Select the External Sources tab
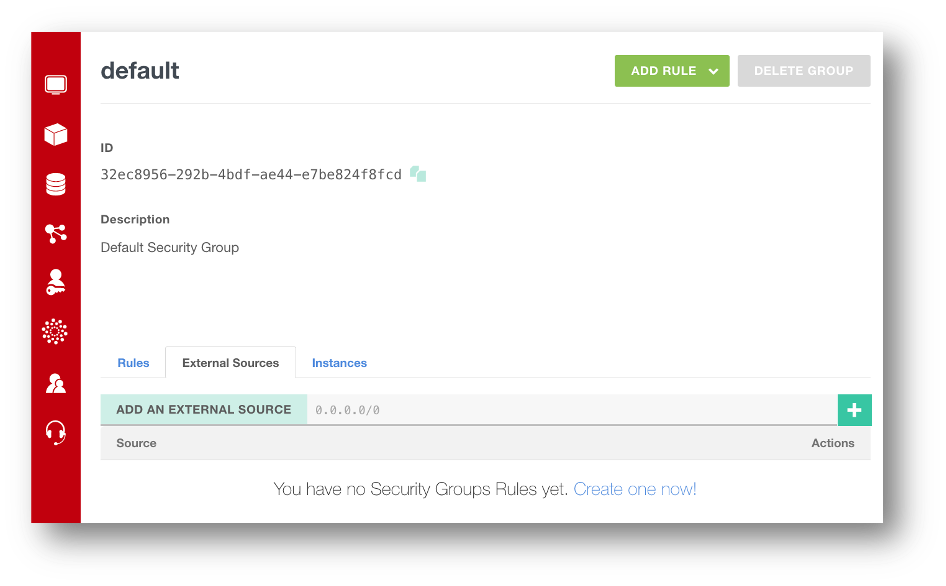946x586 pixels. pyautogui.click(x=230, y=363)
